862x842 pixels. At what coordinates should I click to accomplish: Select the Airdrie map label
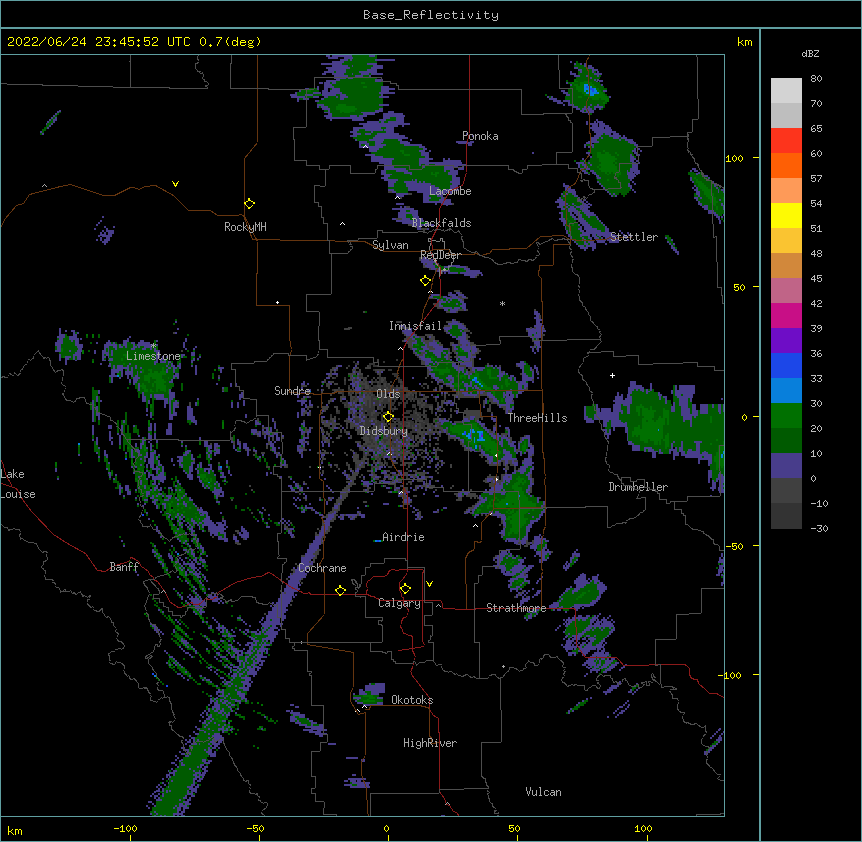tap(403, 537)
